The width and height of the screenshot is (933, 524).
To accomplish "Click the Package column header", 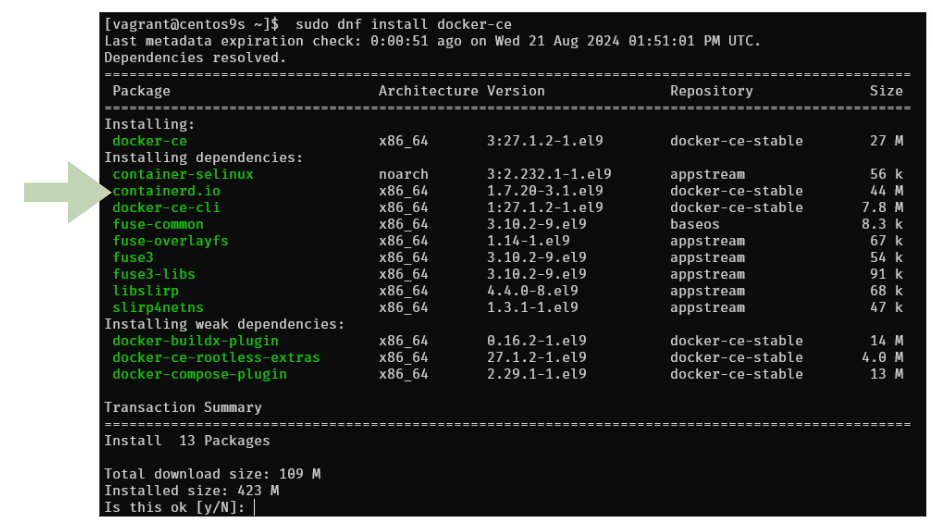I will (141, 91).
